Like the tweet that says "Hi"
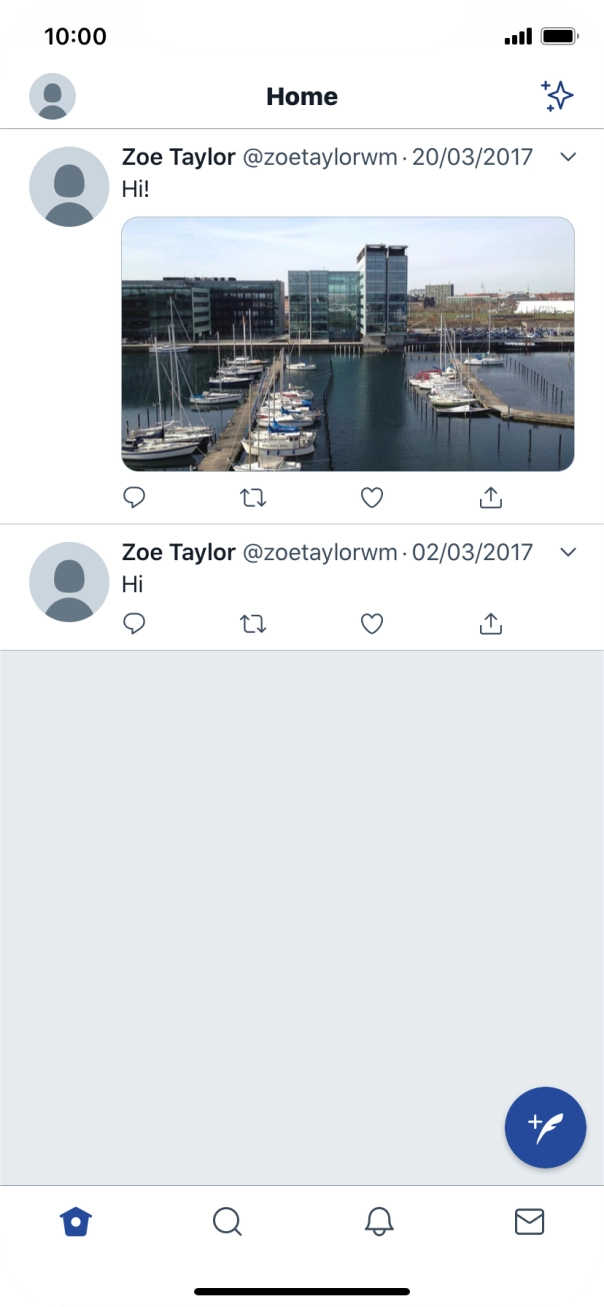 coord(371,623)
